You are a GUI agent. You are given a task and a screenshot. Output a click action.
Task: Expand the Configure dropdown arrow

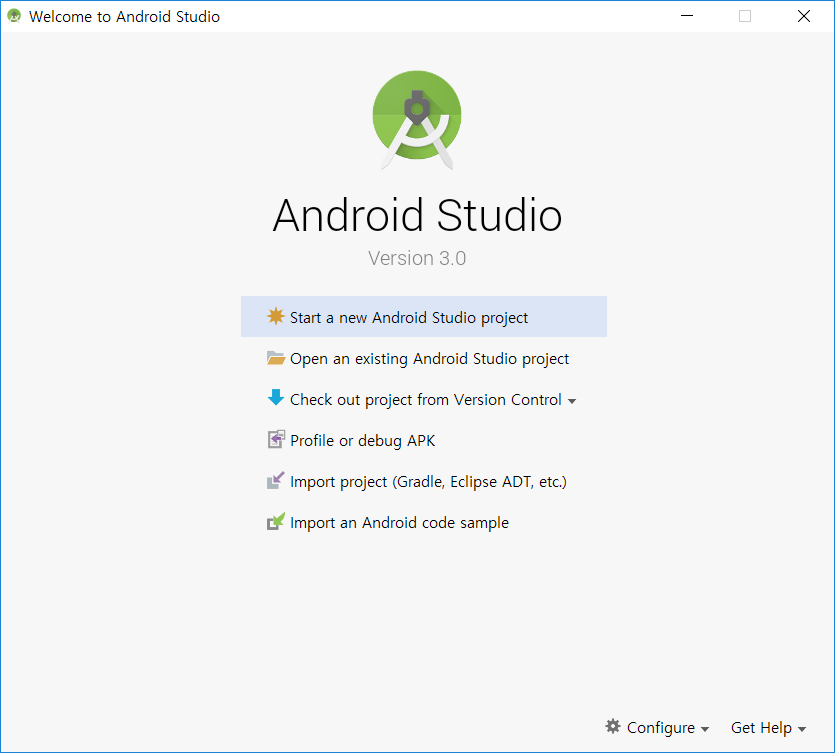[705, 729]
